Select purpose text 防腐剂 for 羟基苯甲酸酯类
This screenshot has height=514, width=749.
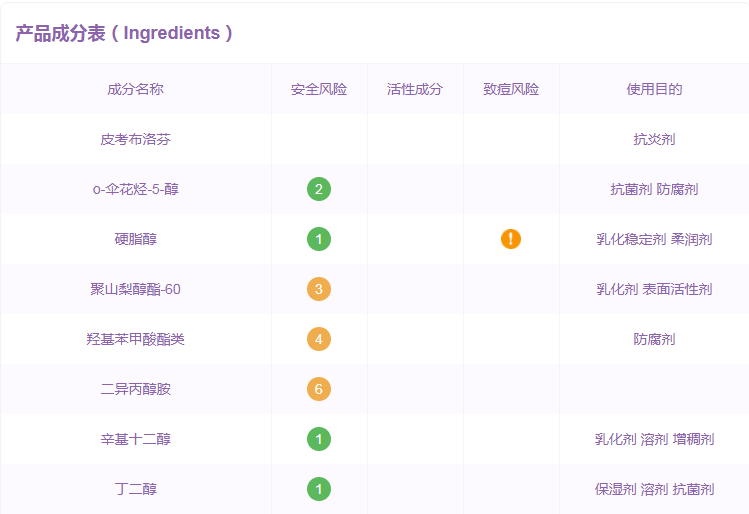[x=654, y=339]
